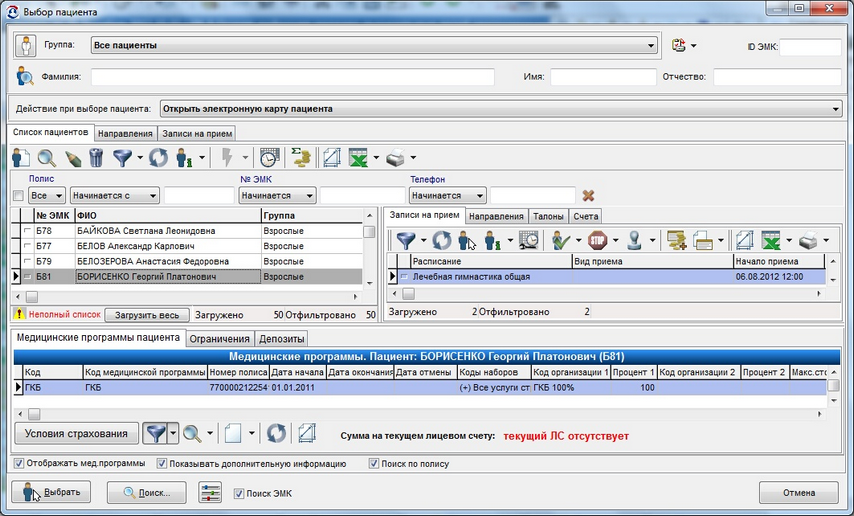Viewport: 854px width, 516px height.
Task: Click the Excel export icon in patient list toolbar
Action: click(358, 158)
